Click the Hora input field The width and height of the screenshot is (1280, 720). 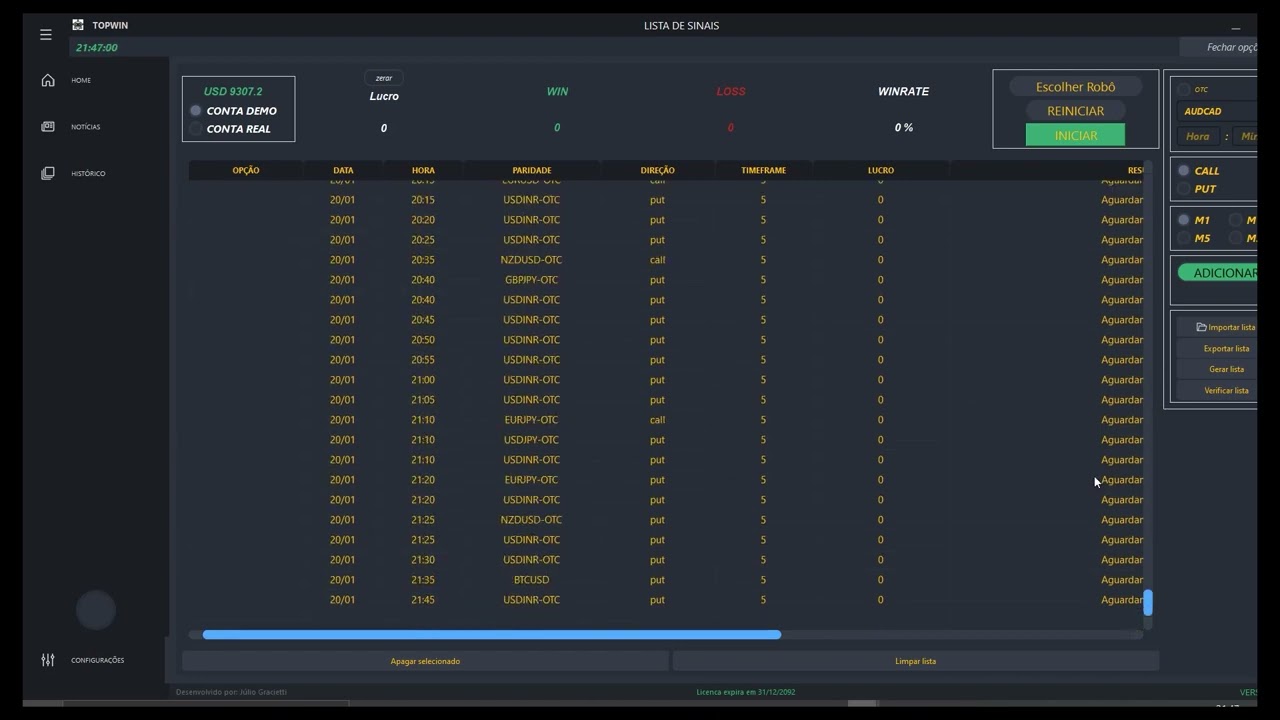(x=1198, y=136)
